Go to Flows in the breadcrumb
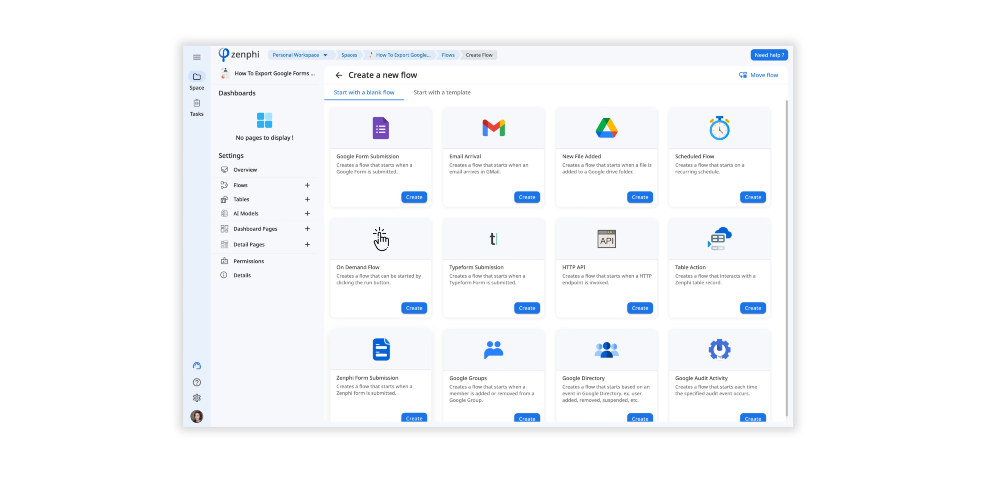The width and height of the screenshot is (991, 500). click(x=448, y=55)
